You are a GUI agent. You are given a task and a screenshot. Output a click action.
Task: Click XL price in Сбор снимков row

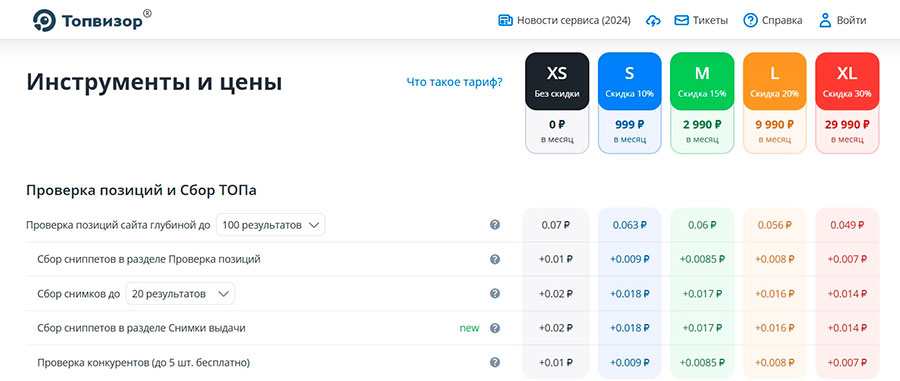[x=847, y=294]
